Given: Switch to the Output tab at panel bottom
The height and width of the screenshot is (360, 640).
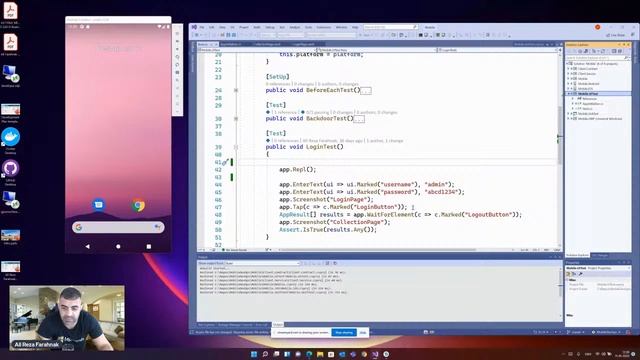Looking at the screenshot, I should (x=278, y=325).
